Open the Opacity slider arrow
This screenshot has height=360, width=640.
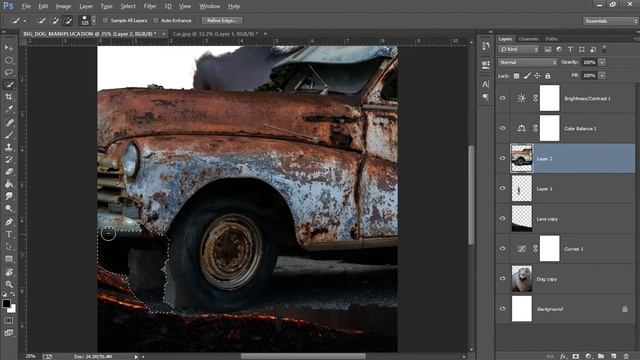click(x=602, y=62)
